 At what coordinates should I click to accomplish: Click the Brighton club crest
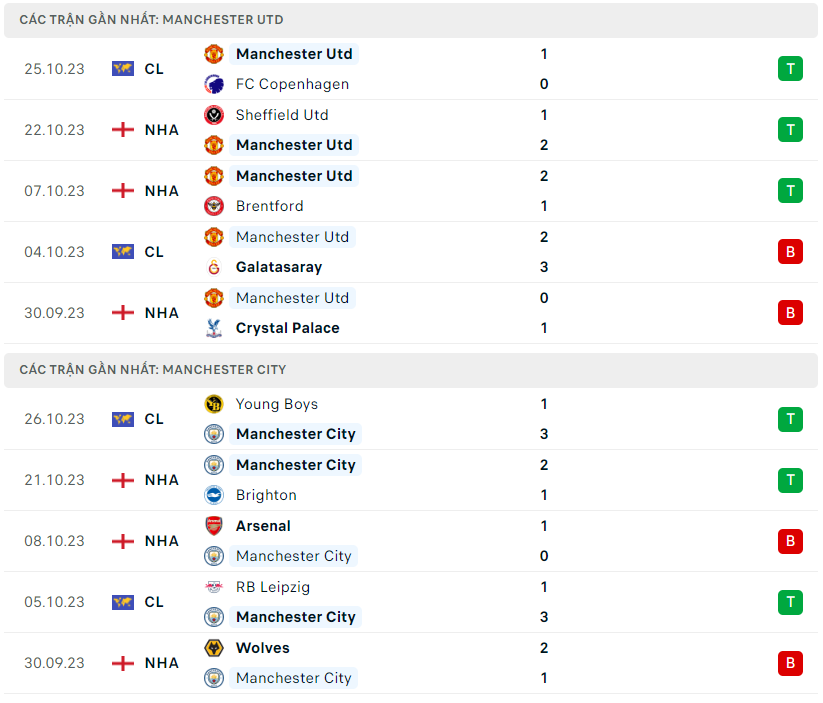[x=214, y=495]
